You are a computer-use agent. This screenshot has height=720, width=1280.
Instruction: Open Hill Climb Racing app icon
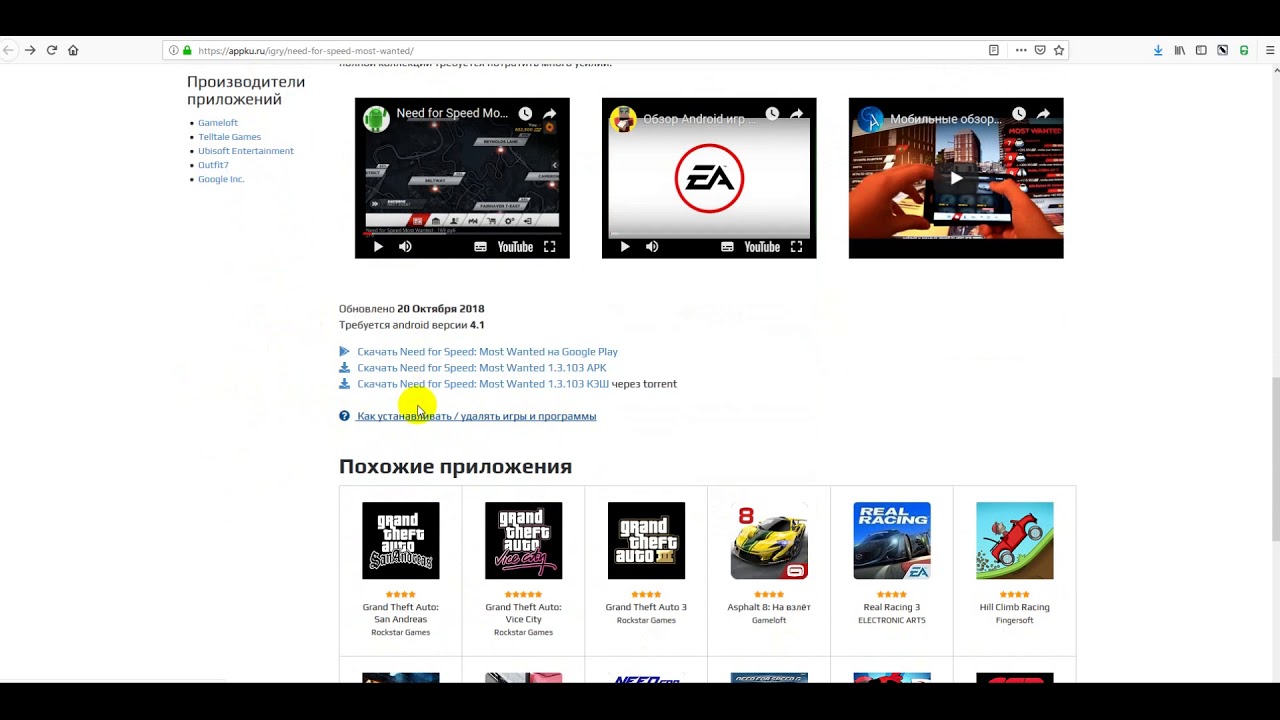[1015, 540]
